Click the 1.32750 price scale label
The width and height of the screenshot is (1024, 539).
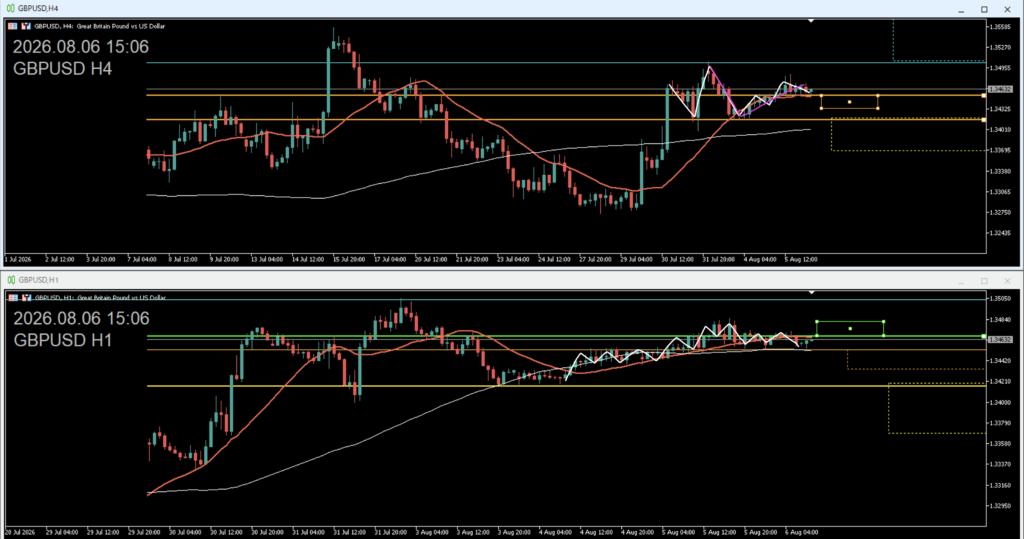(x=1000, y=212)
